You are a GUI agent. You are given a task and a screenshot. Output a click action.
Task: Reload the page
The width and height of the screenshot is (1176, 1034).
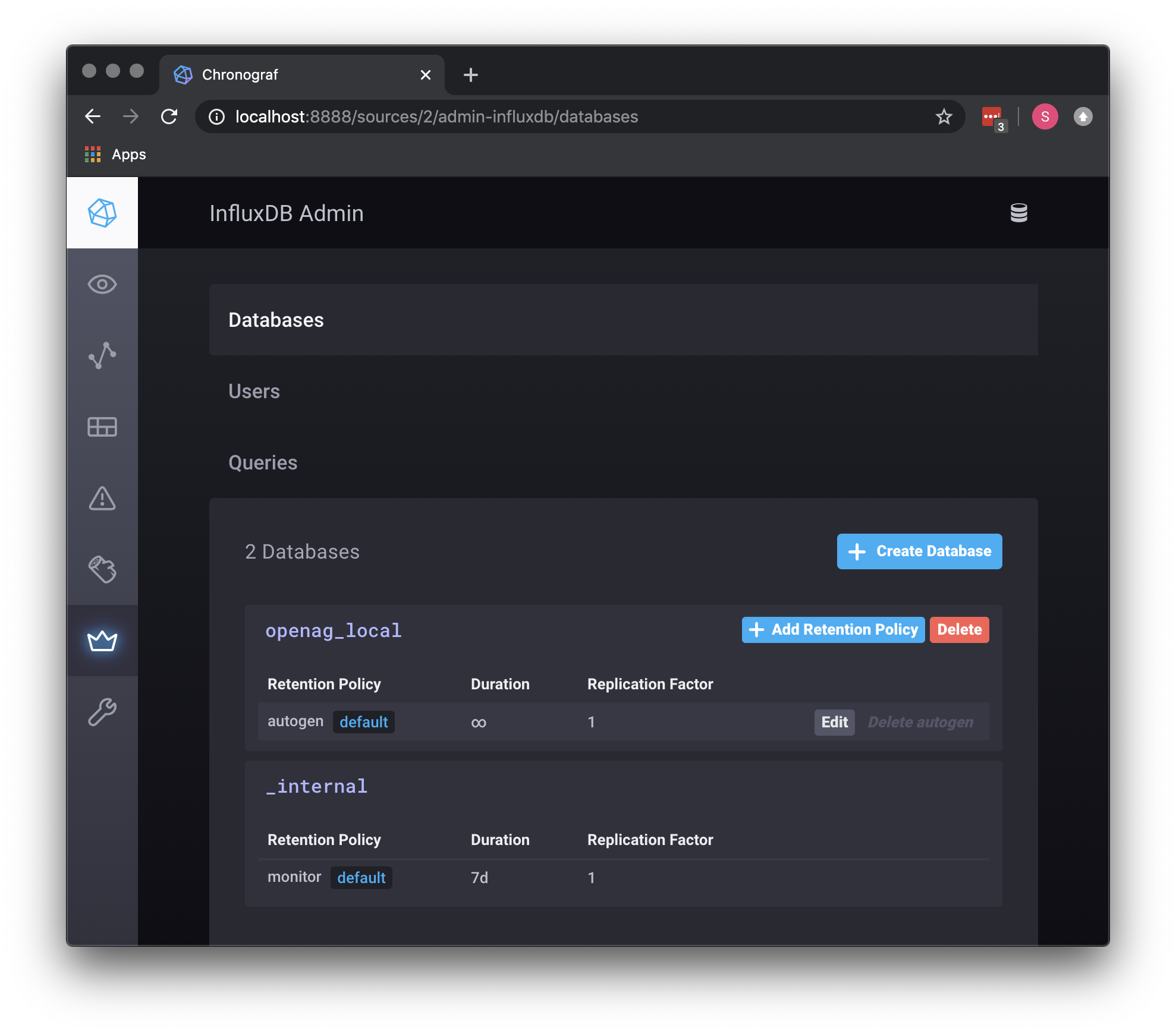(x=169, y=116)
